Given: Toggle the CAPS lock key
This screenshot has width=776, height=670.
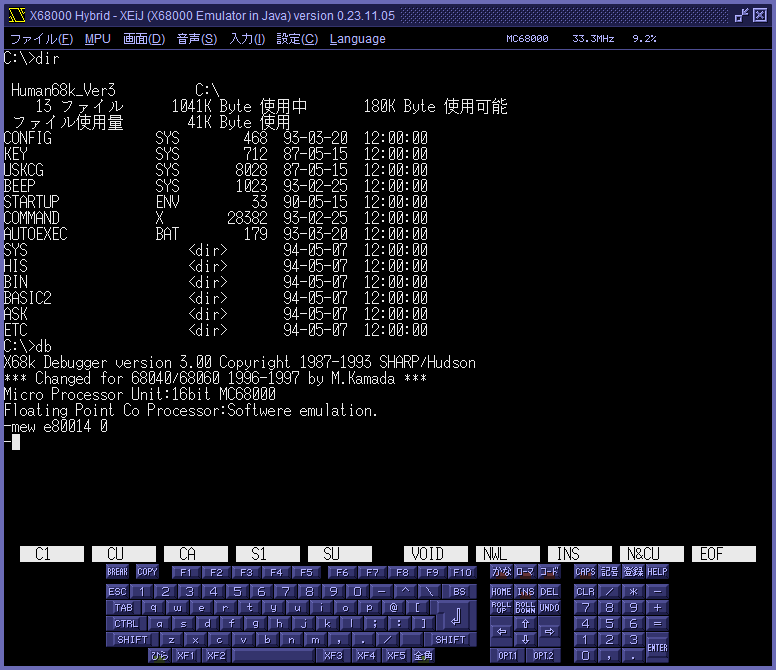Looking at the screenshot, I should (x=585, y=572).
